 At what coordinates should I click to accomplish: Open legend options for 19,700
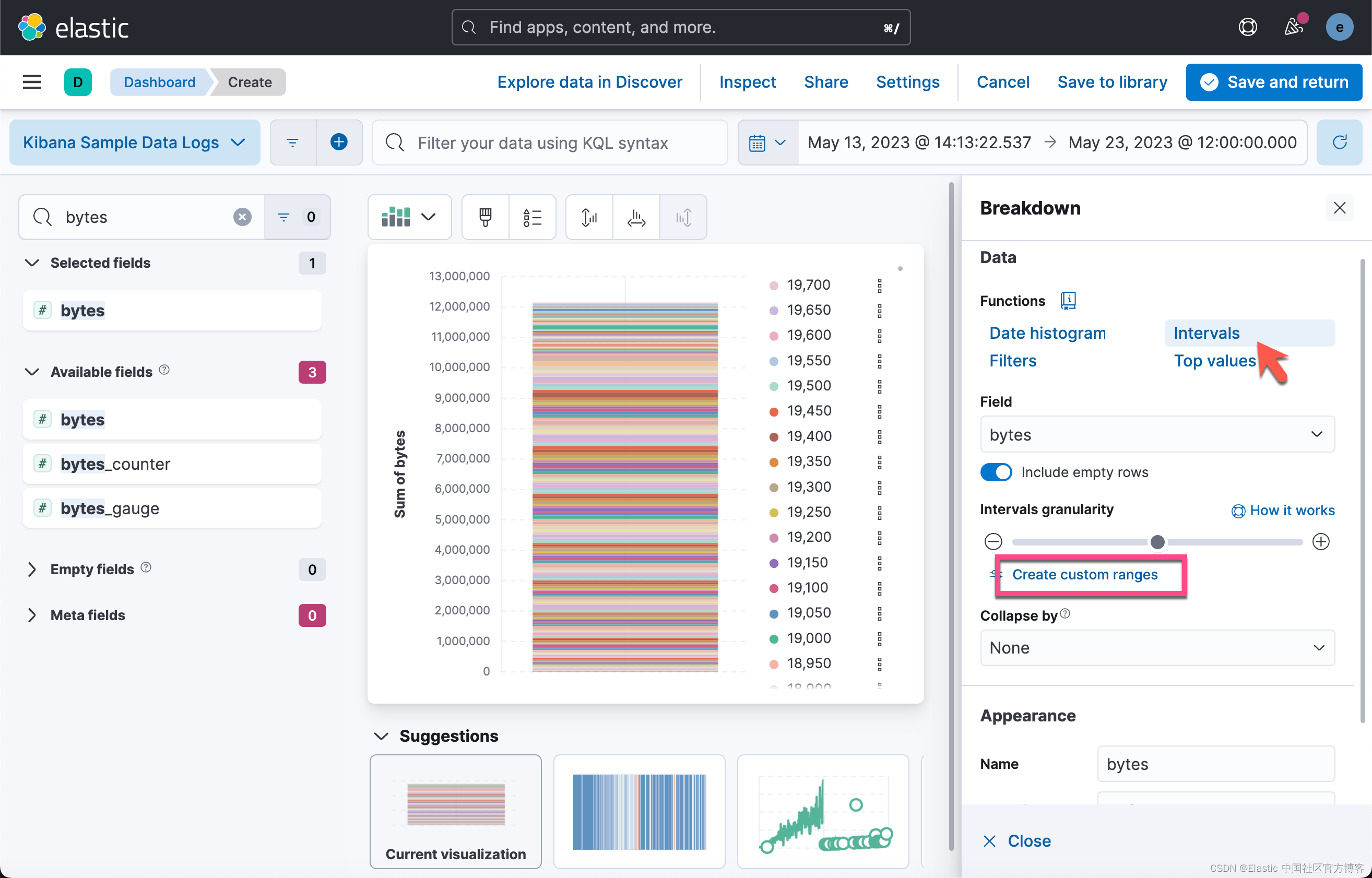coord(879,285)
